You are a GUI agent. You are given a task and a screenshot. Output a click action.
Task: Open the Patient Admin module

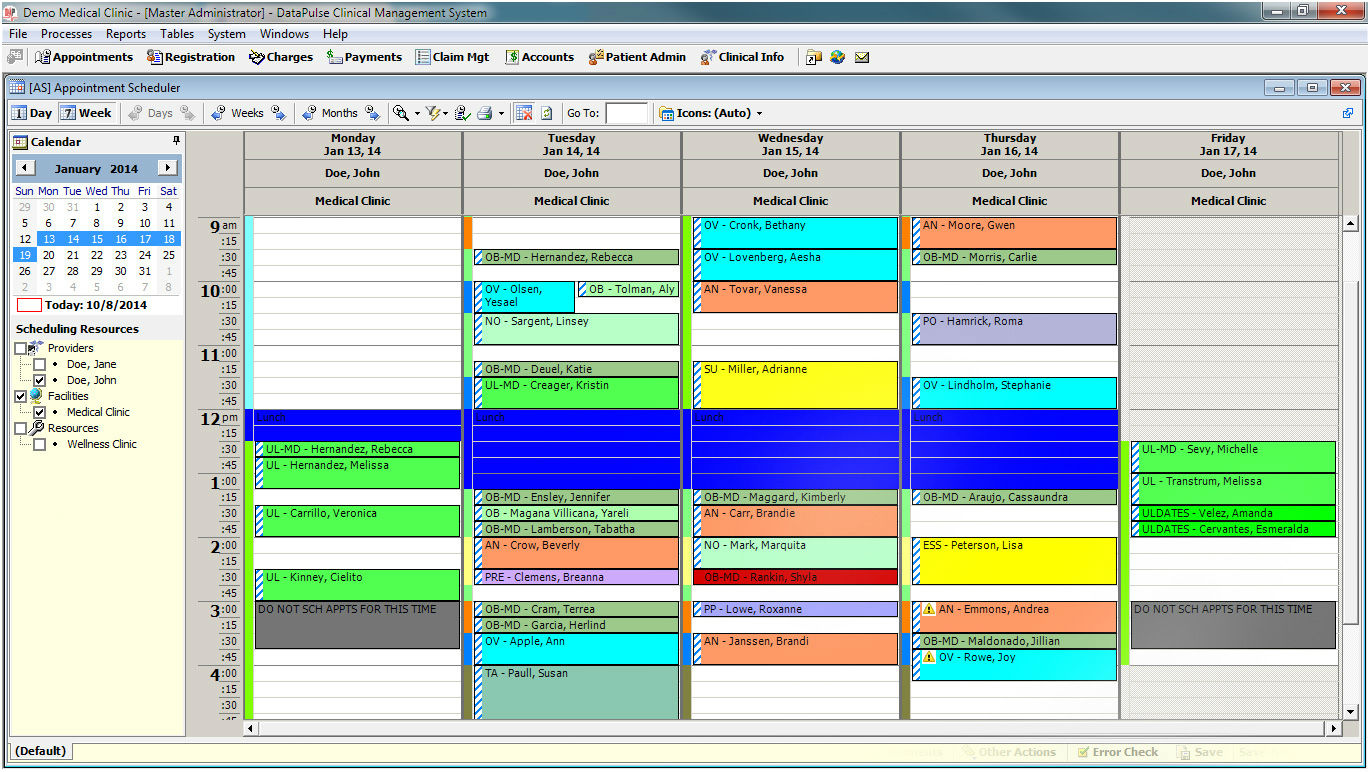pyautogui.click(x=637, y=57)
